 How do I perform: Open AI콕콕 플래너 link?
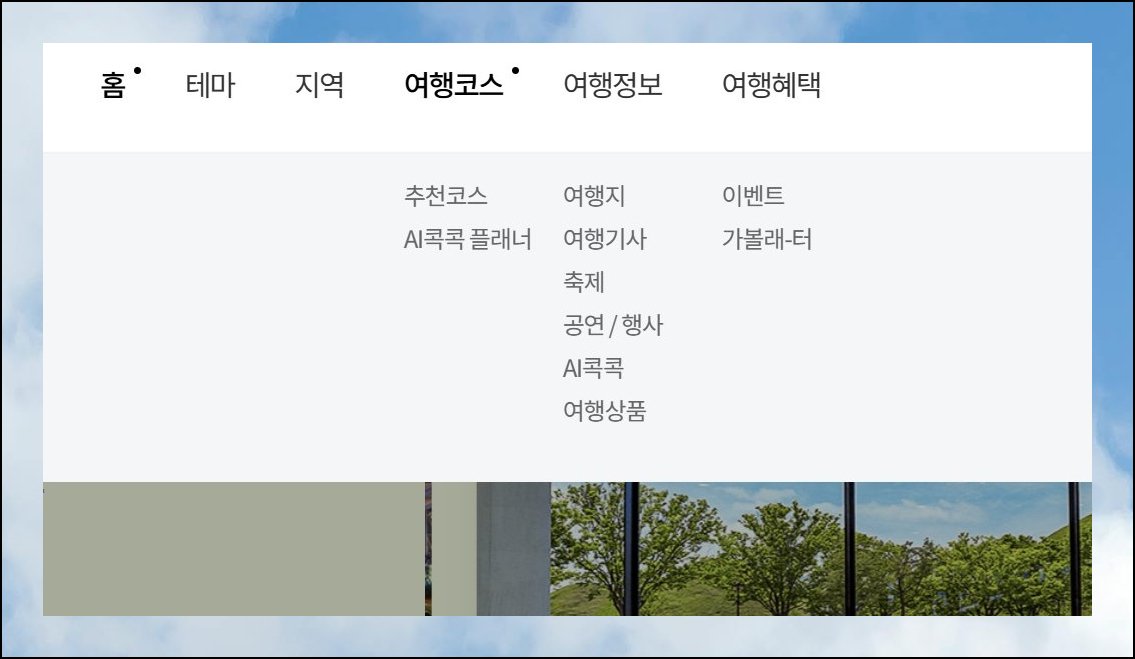(468, 239)
